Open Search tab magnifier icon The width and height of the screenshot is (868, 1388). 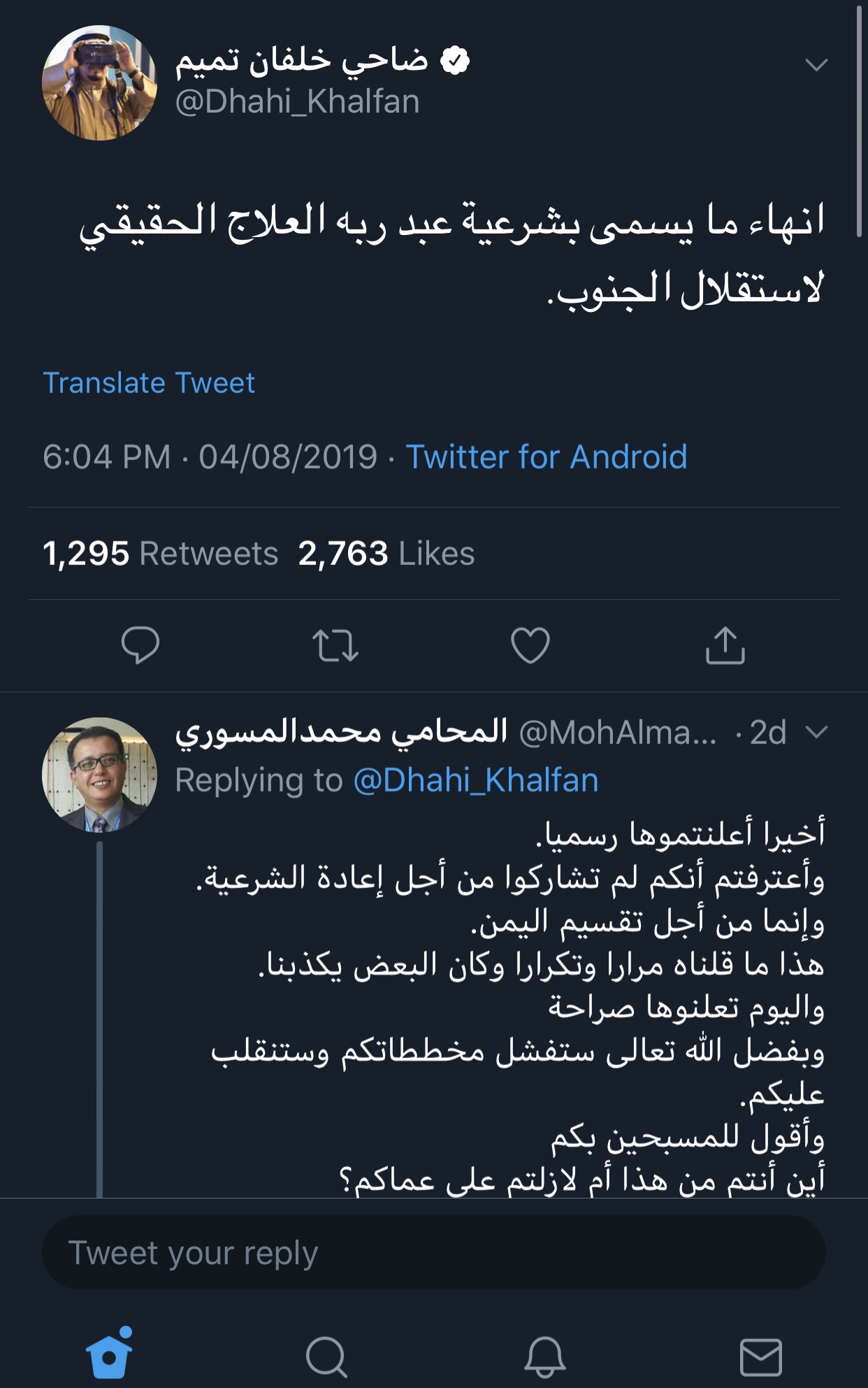pos(326,1357)
